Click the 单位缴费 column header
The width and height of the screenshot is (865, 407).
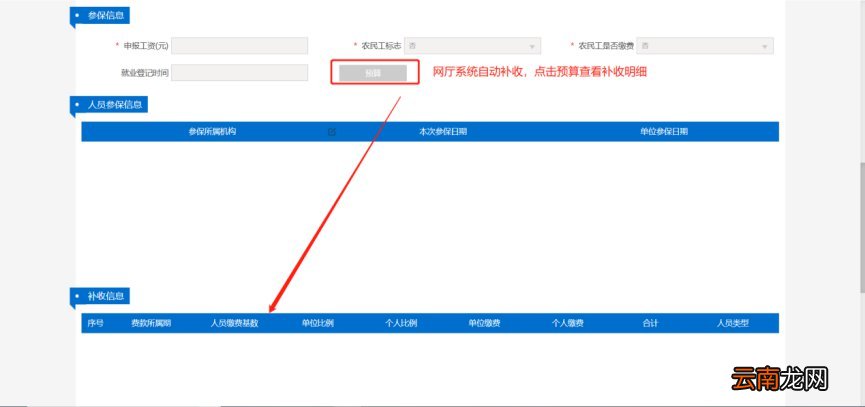[484, 323]
